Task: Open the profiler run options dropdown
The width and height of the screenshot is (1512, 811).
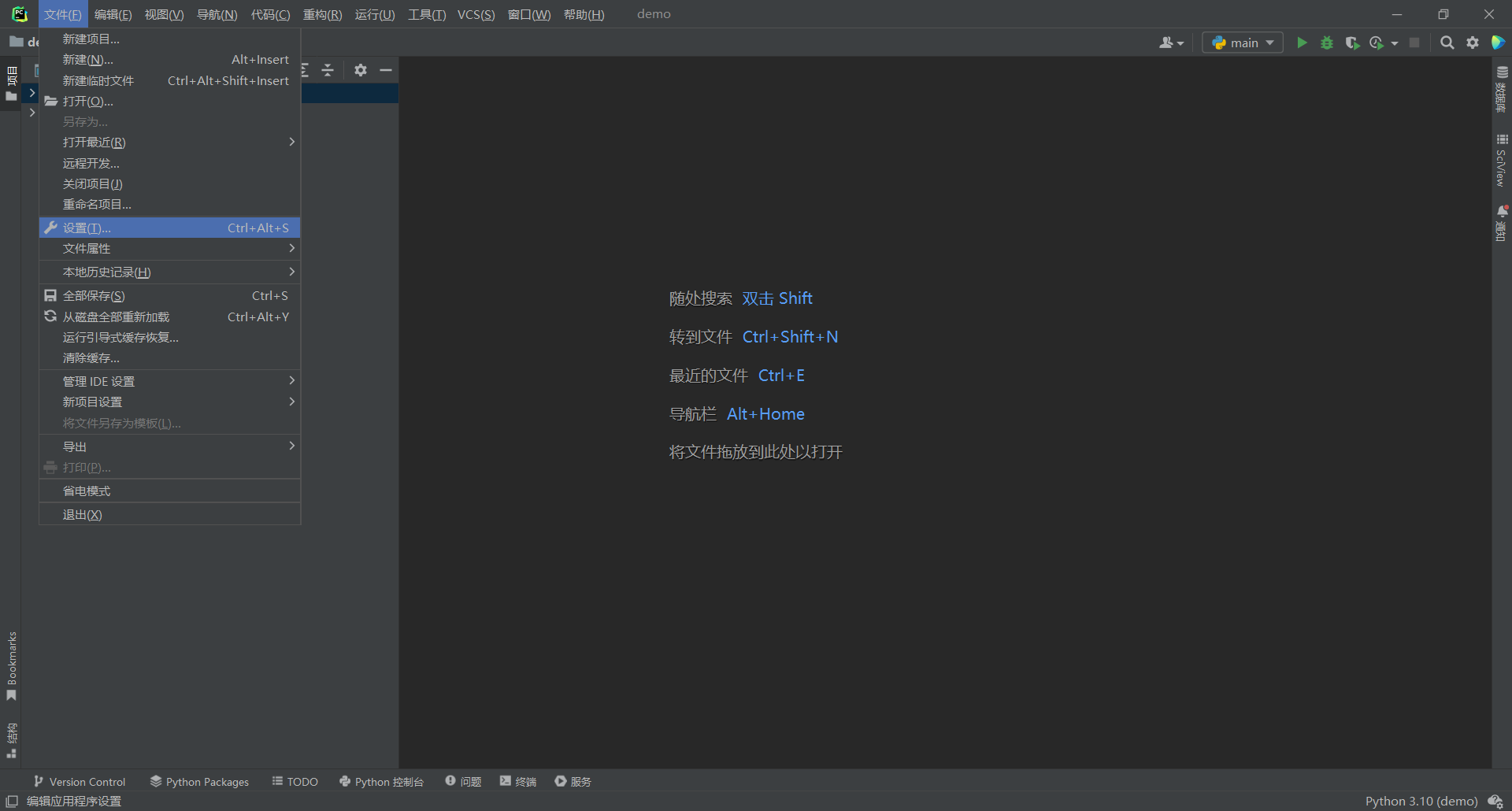Action: coord(1395,43)
